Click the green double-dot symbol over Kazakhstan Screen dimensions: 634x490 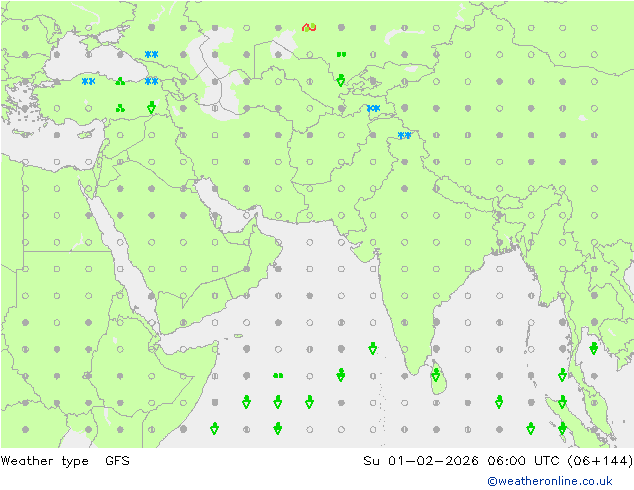pos(341,54)
